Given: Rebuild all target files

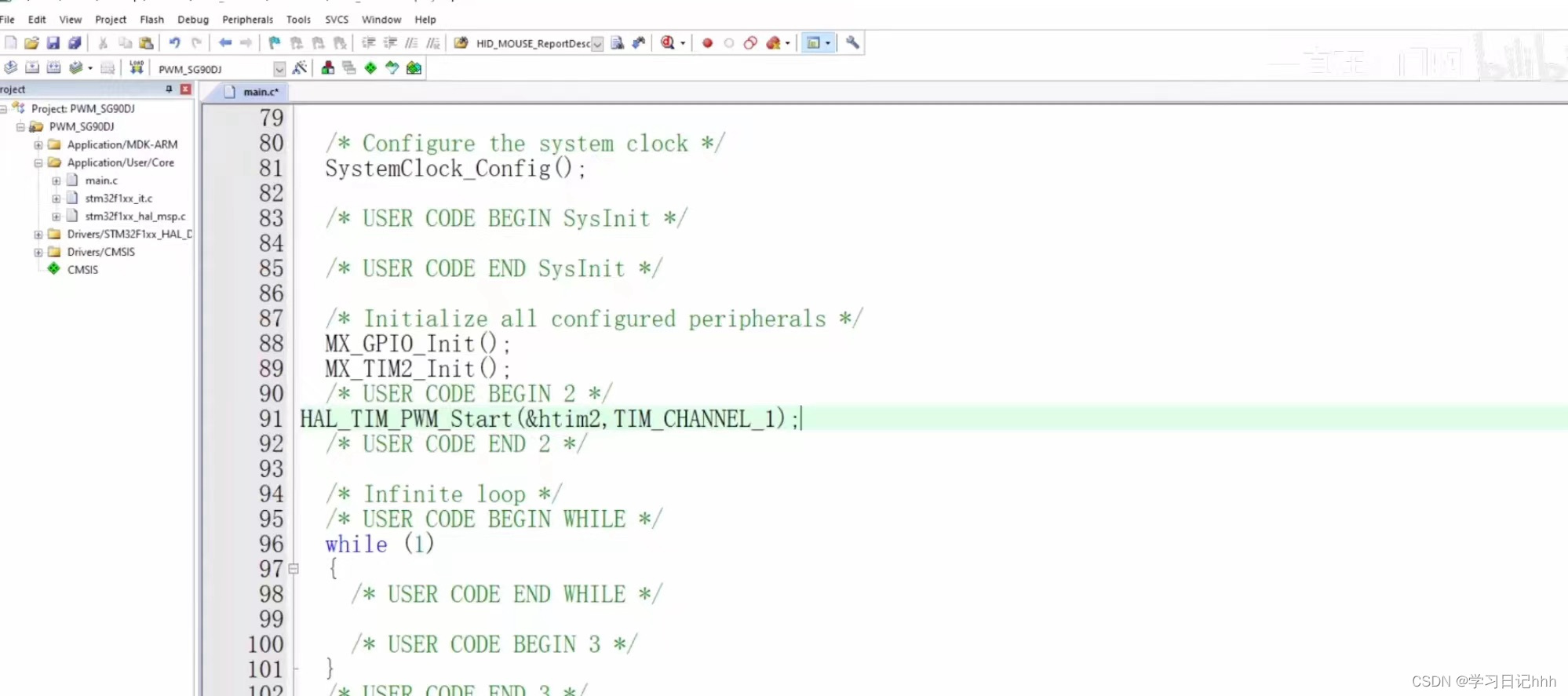Looking at the screenshot, I should pyautogui.click(x=53, y=68).
